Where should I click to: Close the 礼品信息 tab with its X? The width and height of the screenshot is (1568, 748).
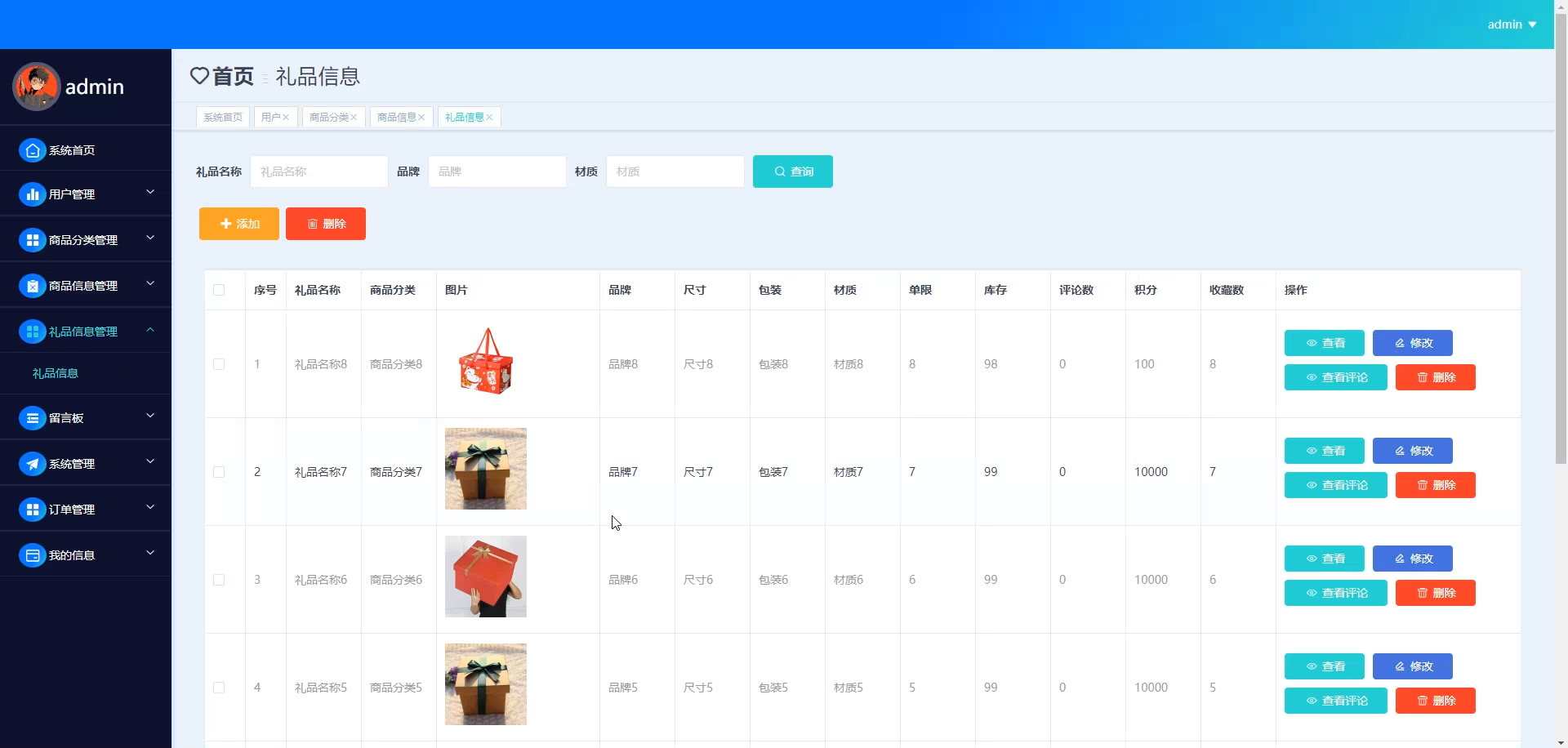tap(489, 118)
